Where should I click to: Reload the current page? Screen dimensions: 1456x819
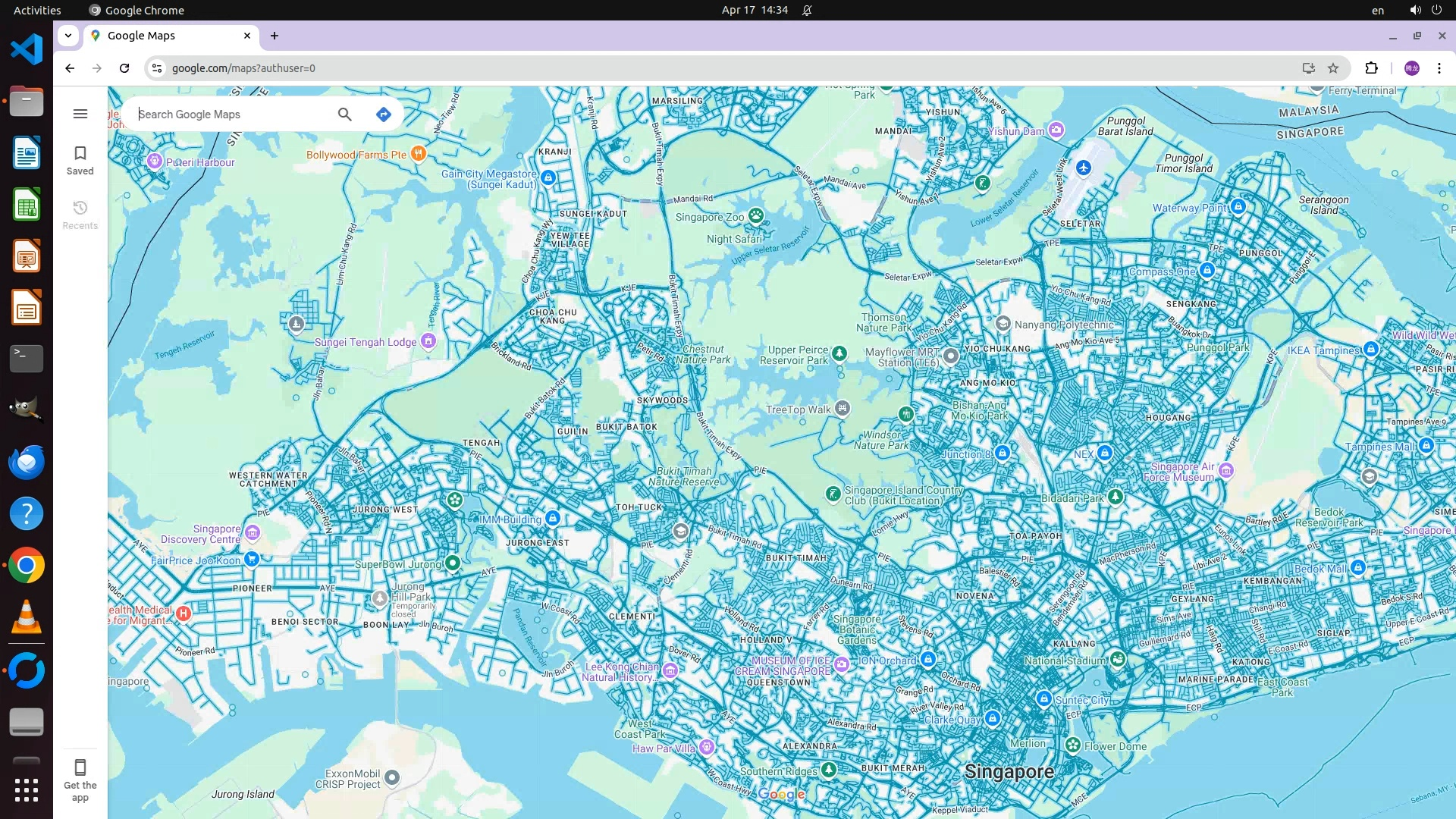(124, 68)
